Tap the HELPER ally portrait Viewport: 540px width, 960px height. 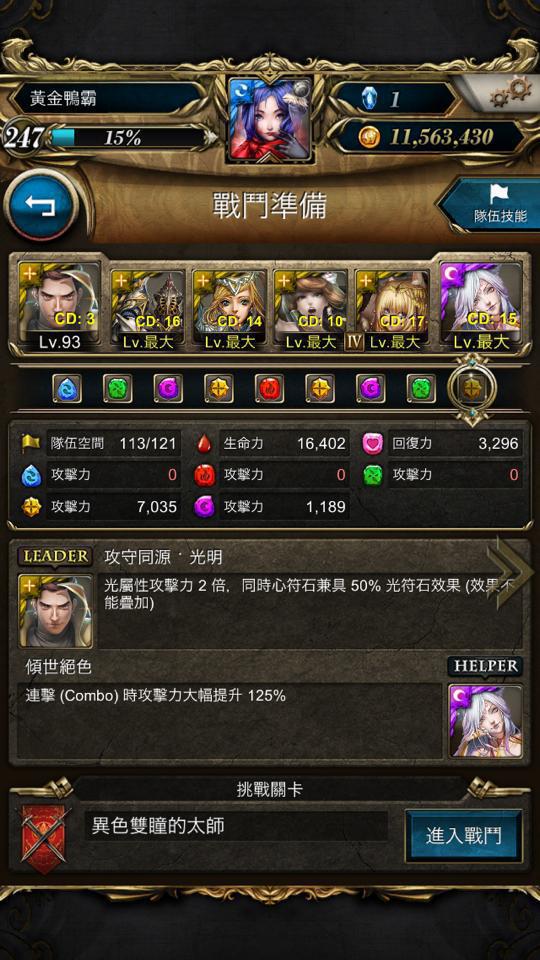point(486,721)
